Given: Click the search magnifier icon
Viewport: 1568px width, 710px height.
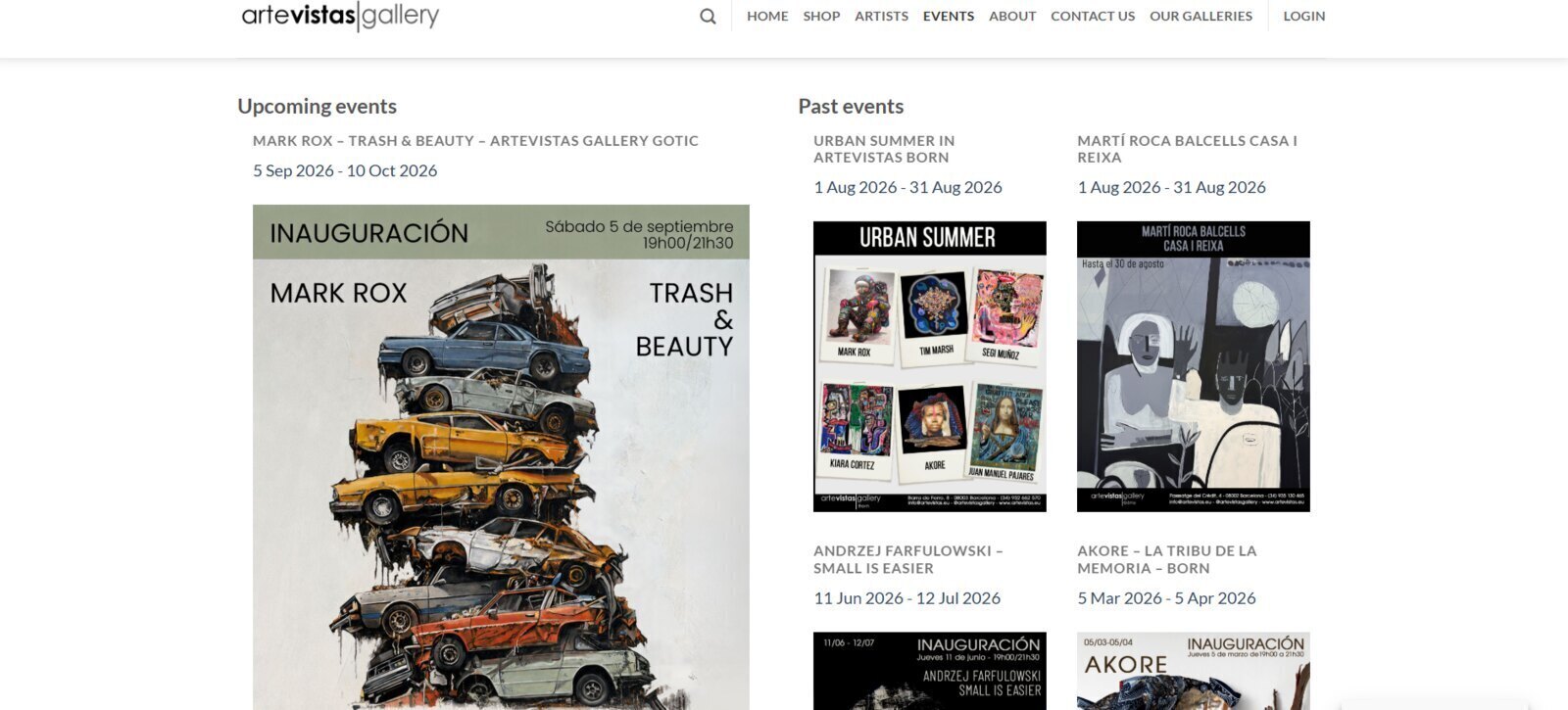Looking at the screenshot, I should tap(708, 17).
